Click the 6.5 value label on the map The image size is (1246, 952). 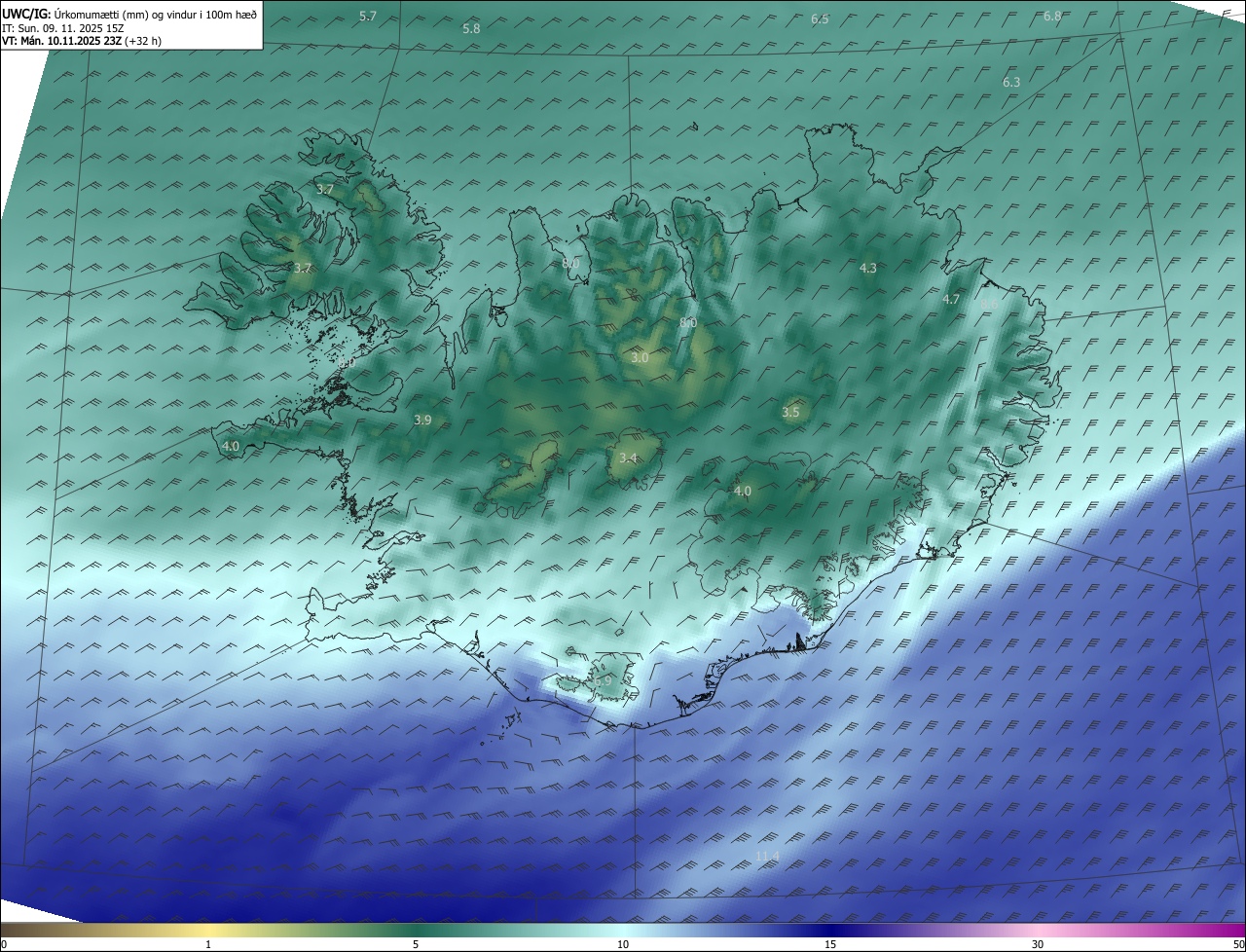pos(820,19)
